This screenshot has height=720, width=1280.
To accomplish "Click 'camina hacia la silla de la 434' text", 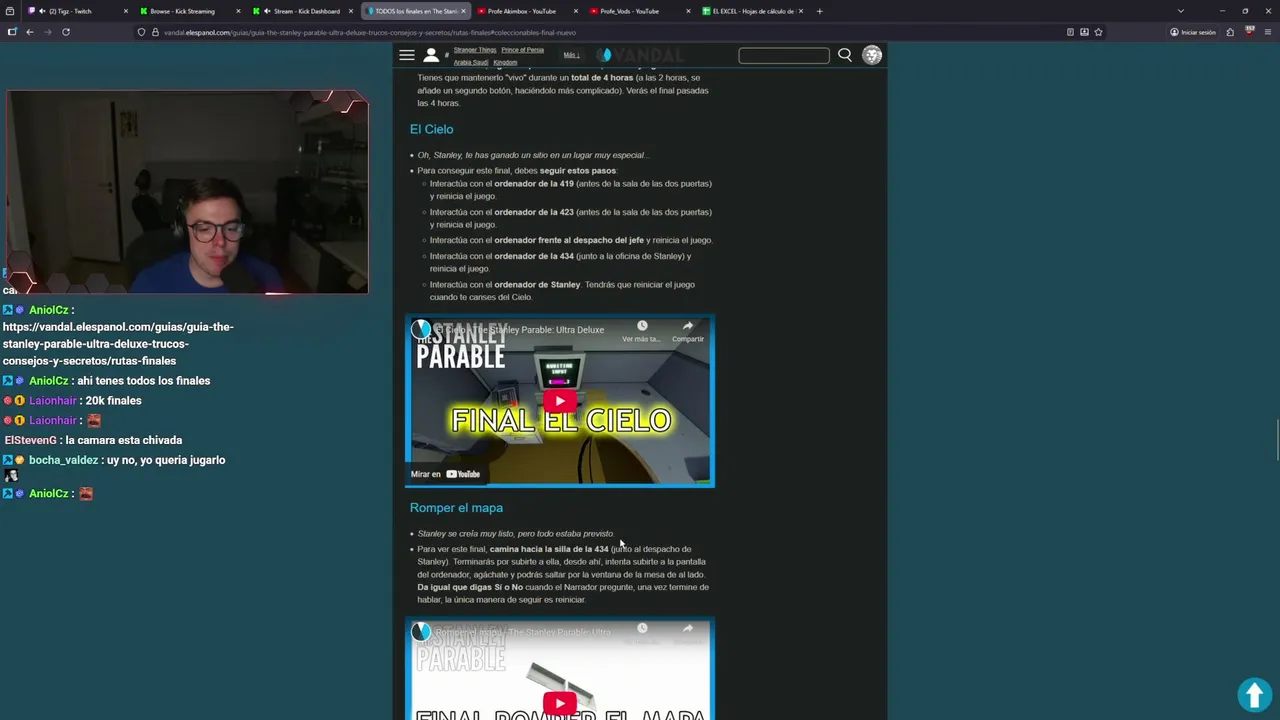I will pos(549,549).
